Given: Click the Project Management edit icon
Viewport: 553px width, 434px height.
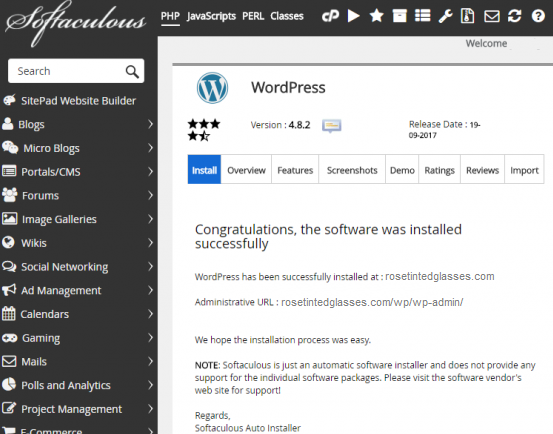Looking at the screenshot, I should coord(9,408).
